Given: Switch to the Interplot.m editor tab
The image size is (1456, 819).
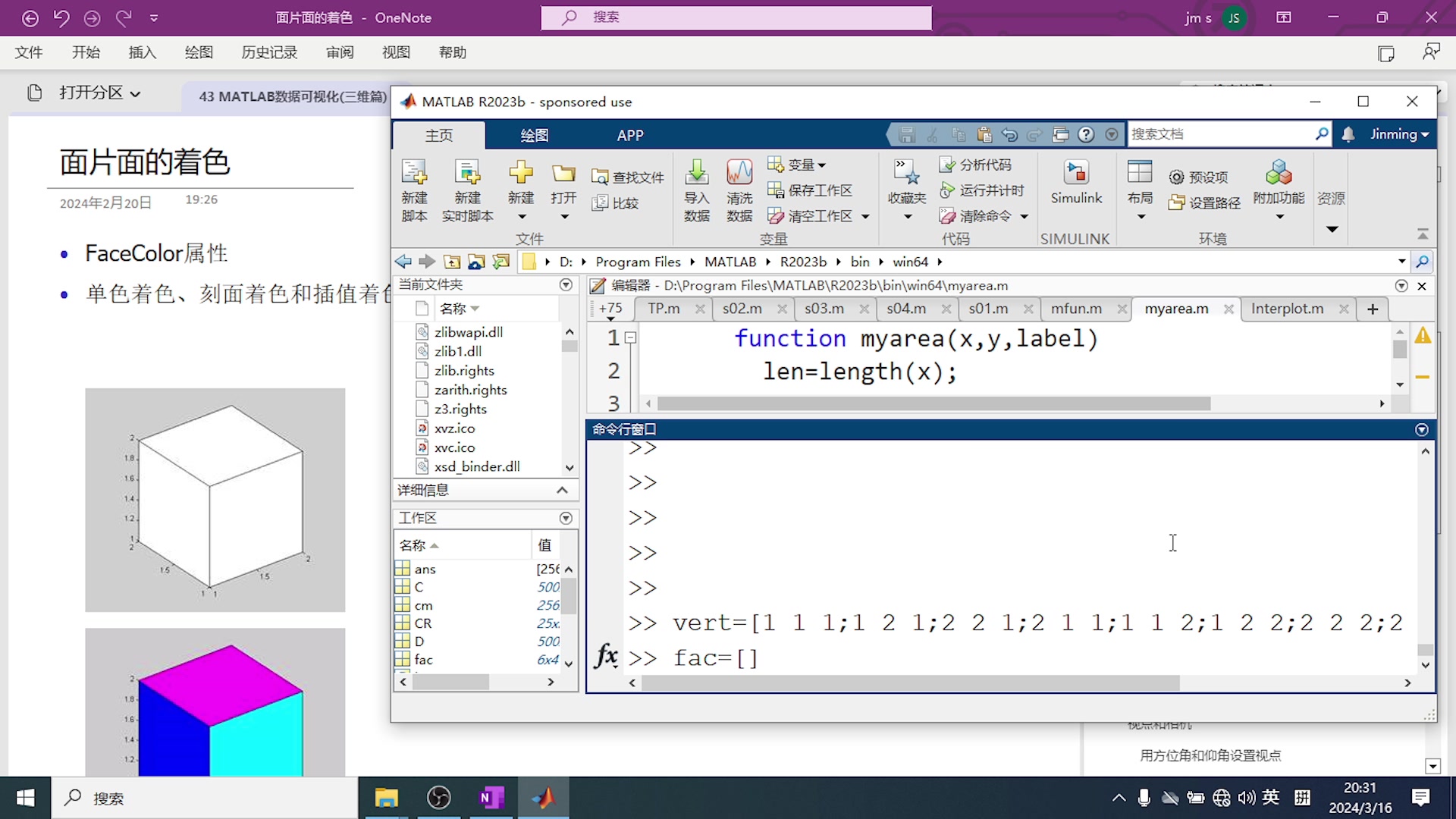Looking at the screenshot, I should [1286, 309].
